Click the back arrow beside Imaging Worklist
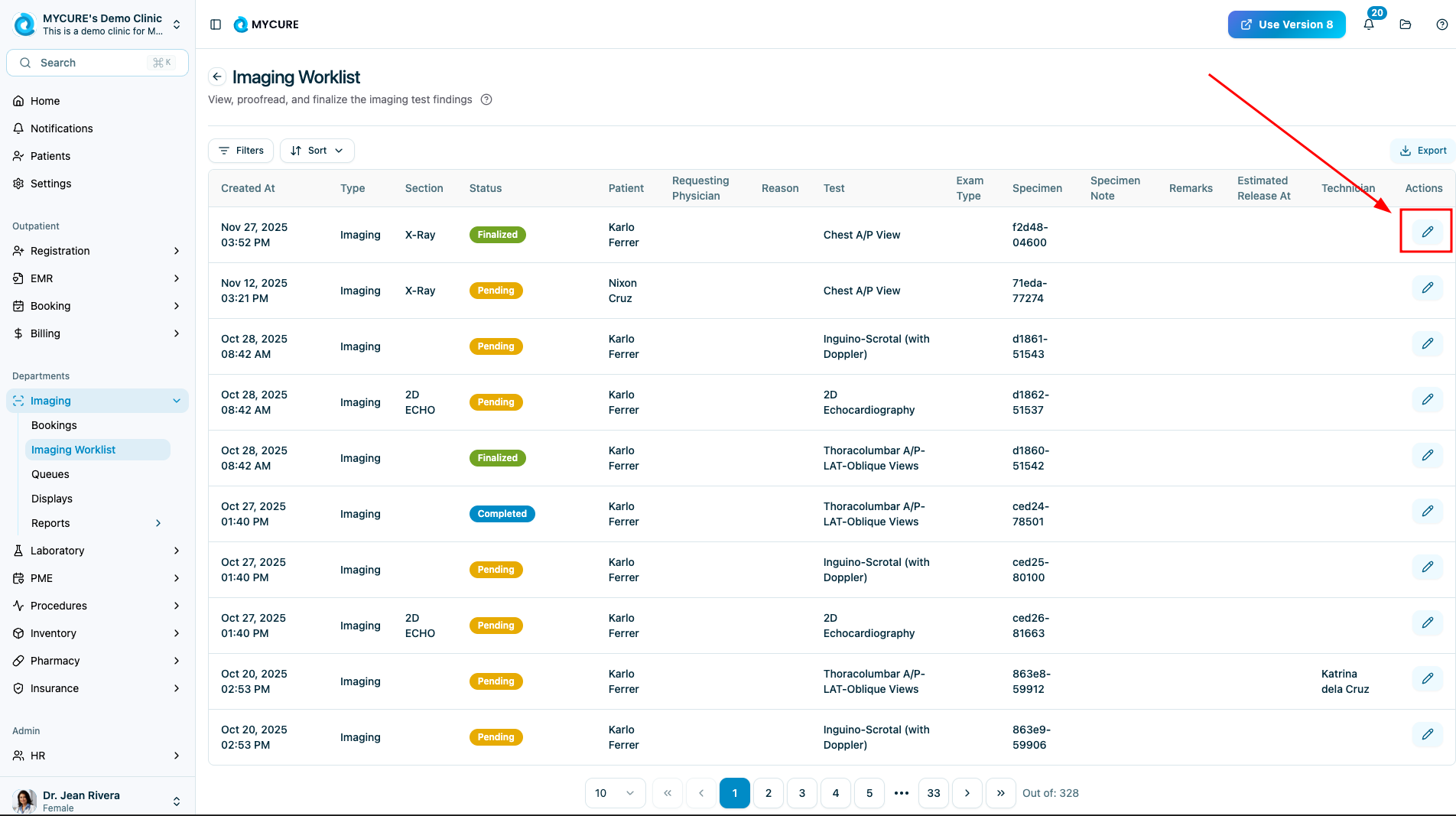The height and width of the screenshot is (816, 1456). (x=217, y=76)
